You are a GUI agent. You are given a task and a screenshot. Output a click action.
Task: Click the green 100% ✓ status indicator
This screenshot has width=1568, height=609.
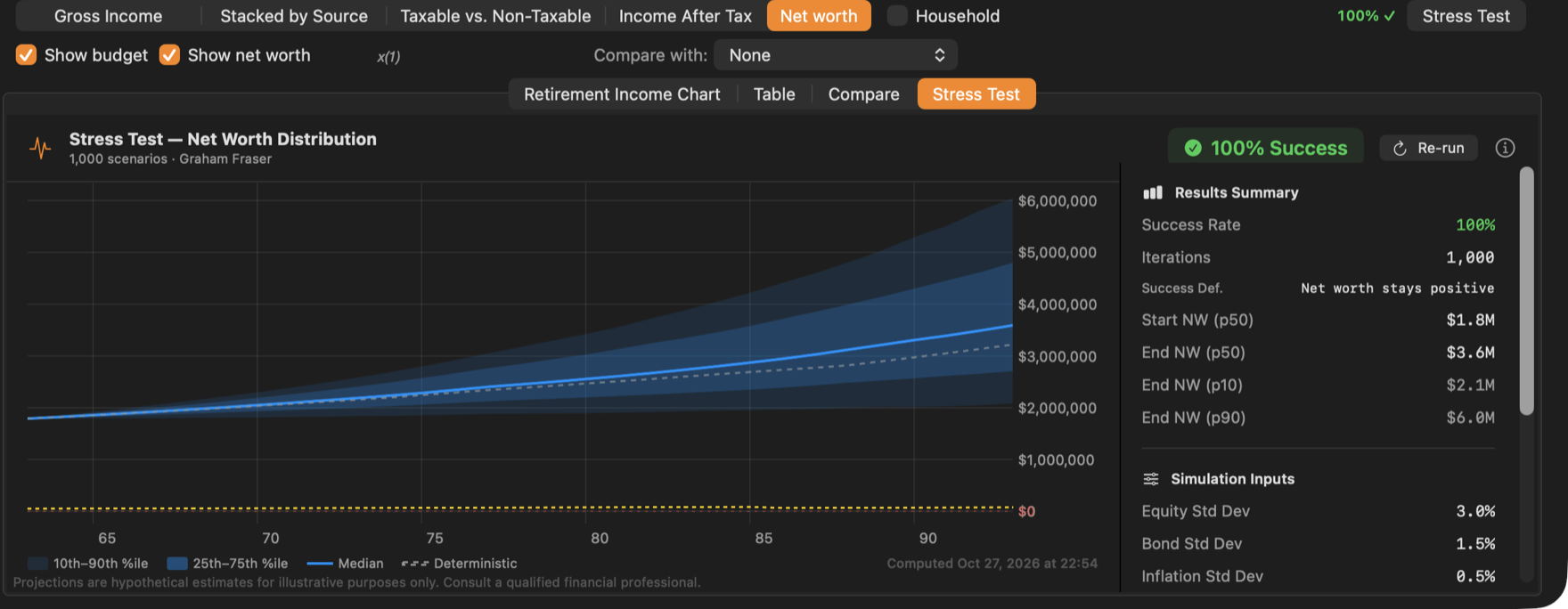1366,16
